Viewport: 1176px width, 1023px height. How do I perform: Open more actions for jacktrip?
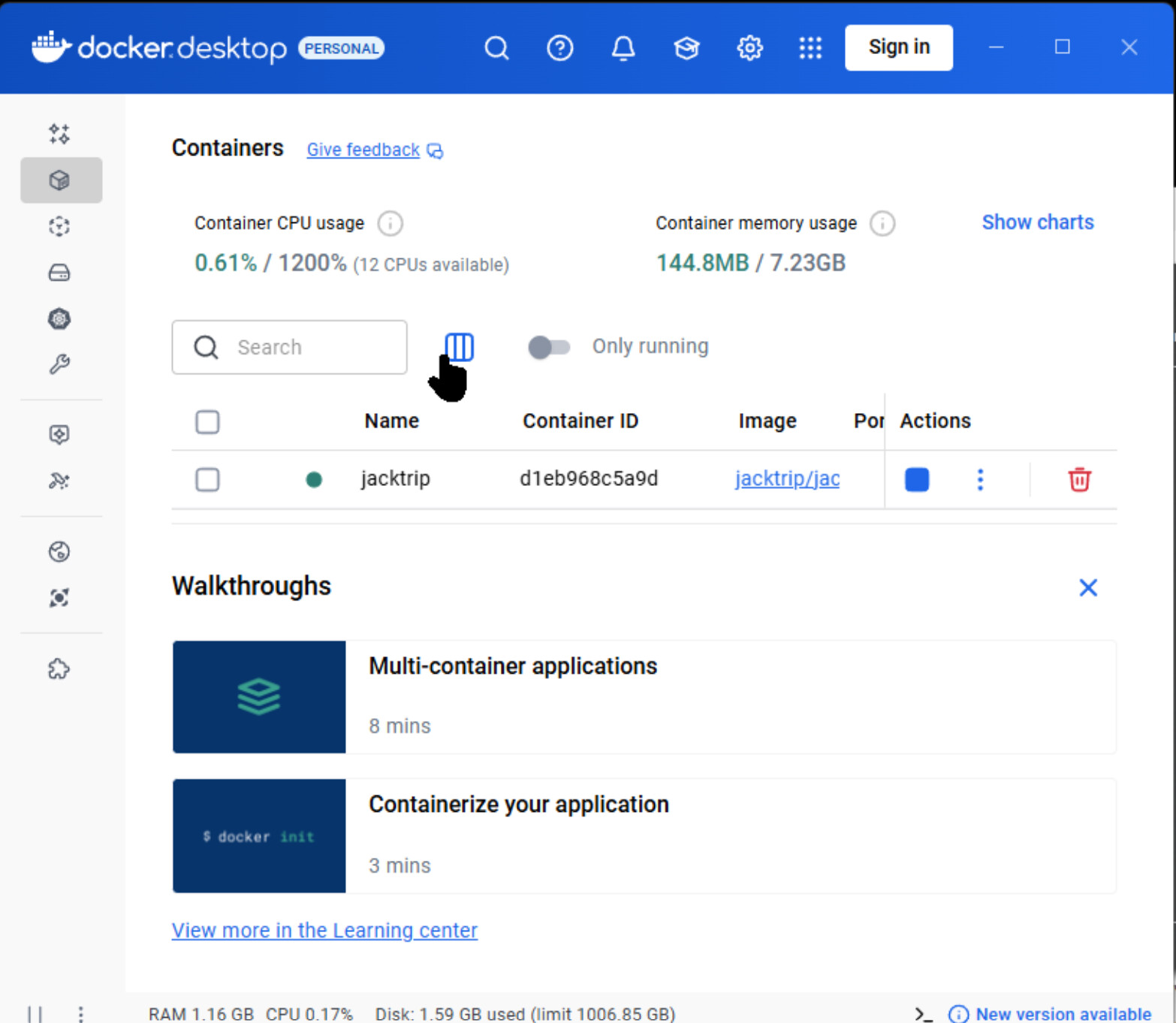click(980, 479)
